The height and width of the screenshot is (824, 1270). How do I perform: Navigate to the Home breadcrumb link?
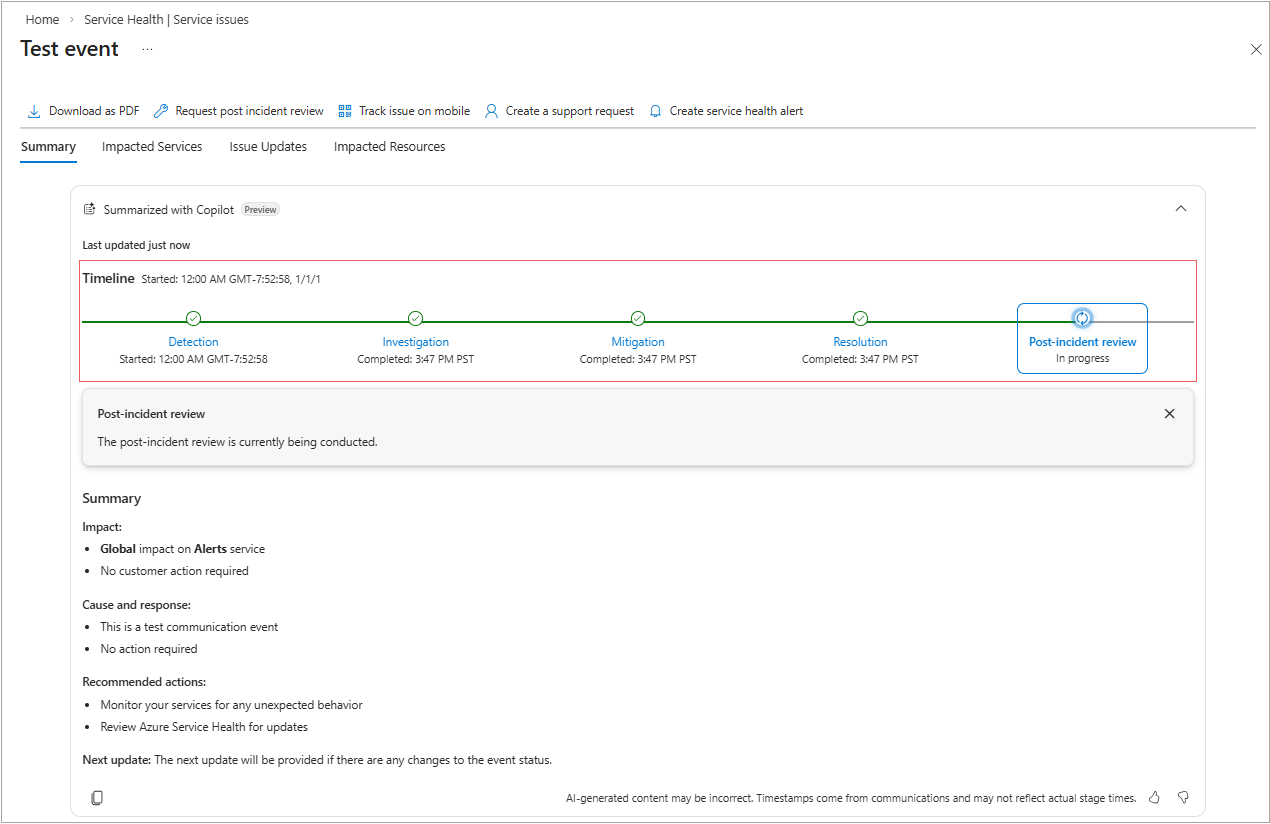pos(42,19)
